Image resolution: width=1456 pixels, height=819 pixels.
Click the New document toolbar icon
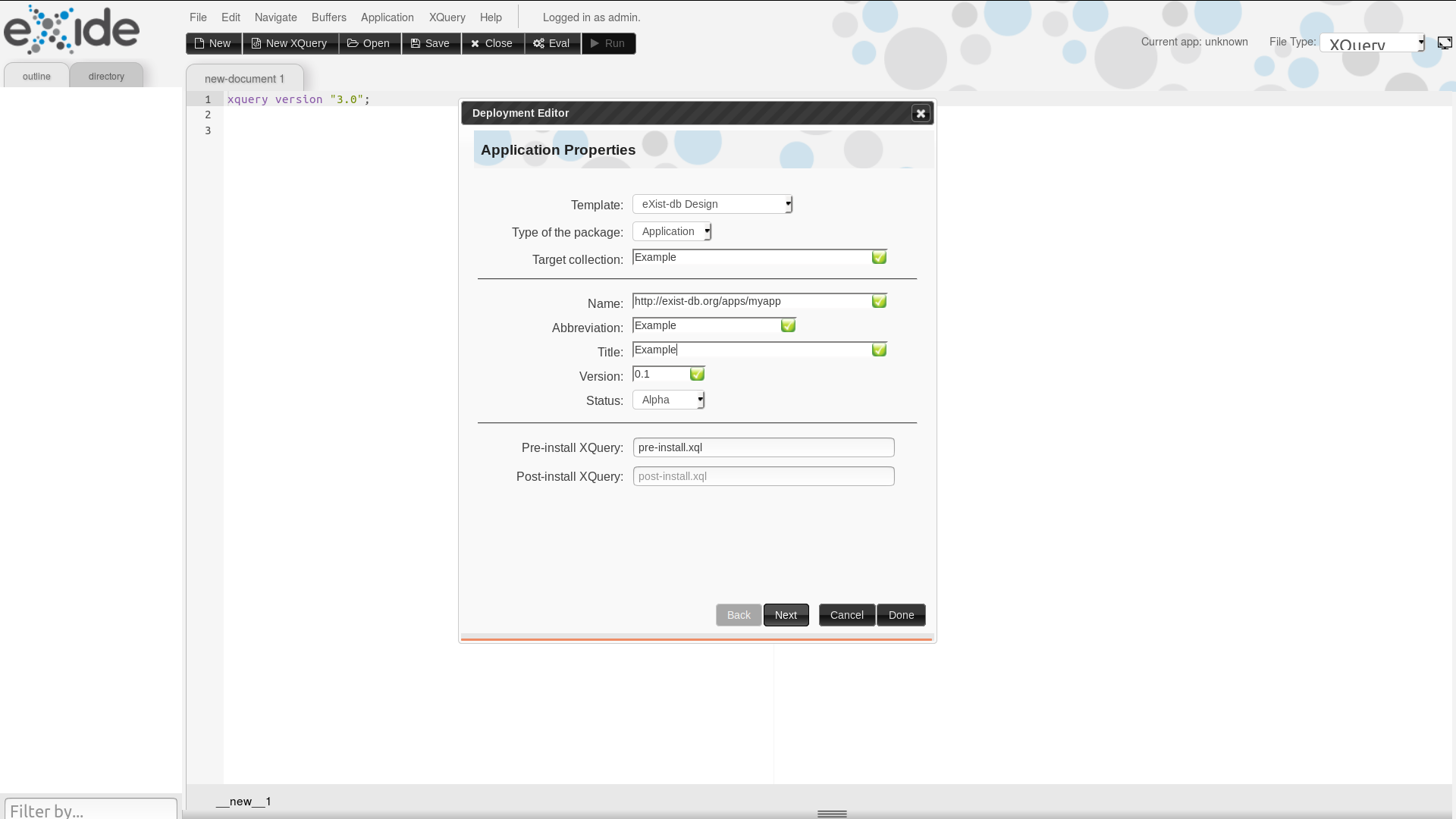(200, 43)
